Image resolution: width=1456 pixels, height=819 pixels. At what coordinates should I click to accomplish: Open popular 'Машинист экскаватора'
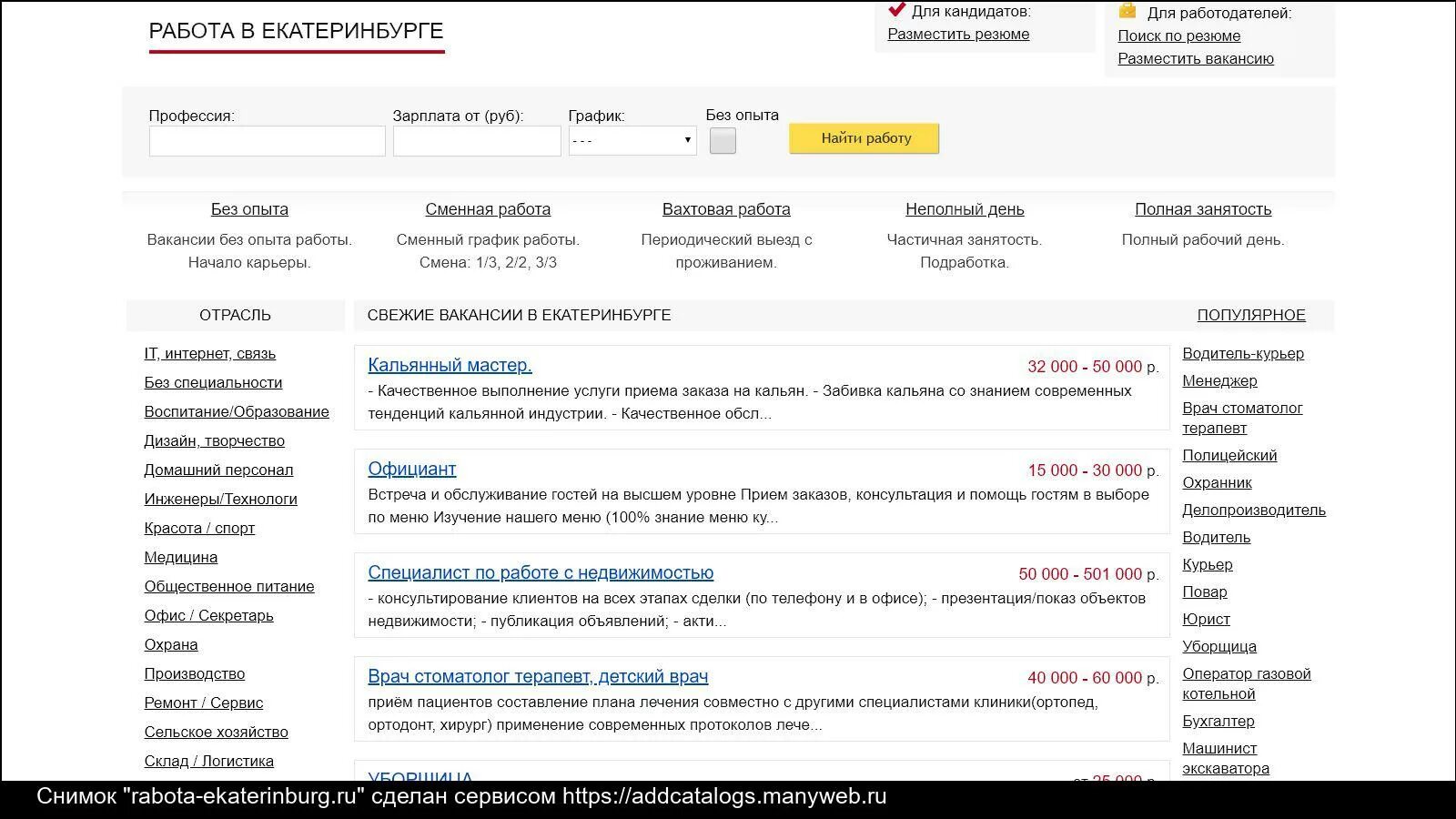tap(1226, 759)
